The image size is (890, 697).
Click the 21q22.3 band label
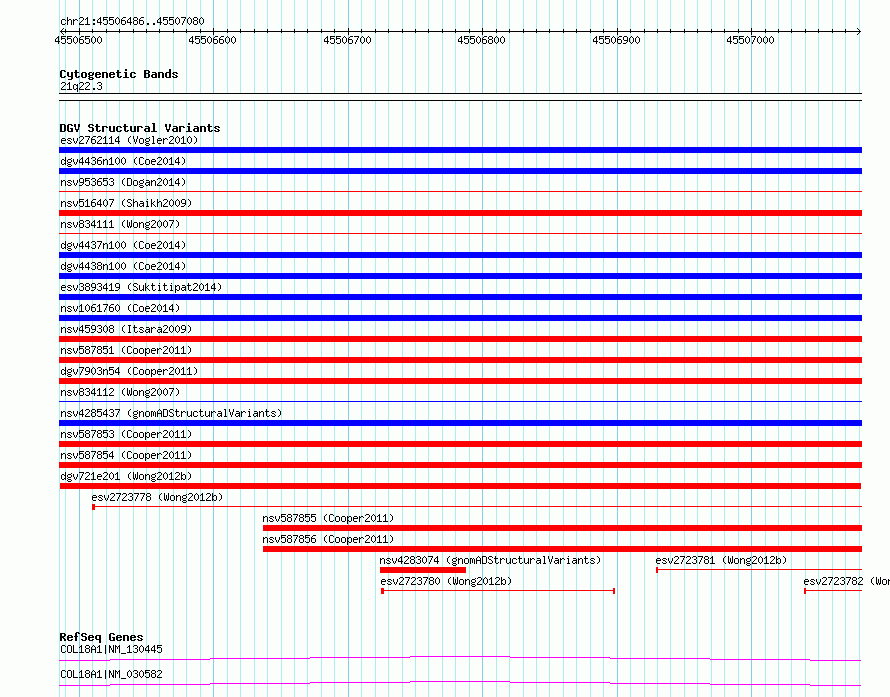coord(81,86)
